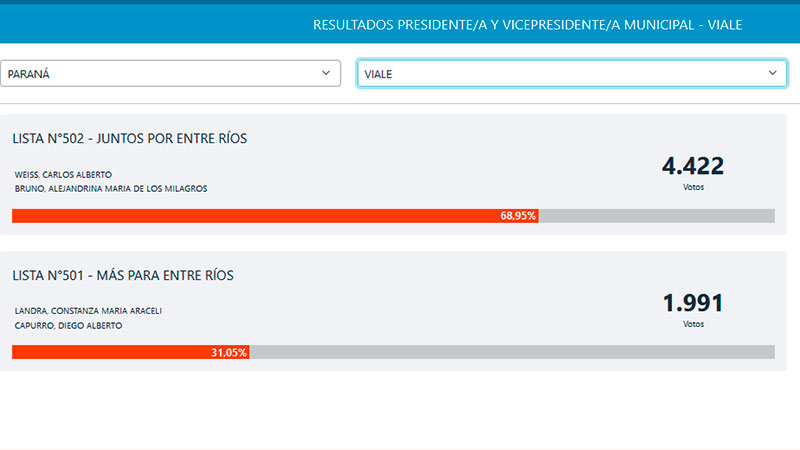
Task: Click candidate name Capurro, Diego Alberto
Action: pyautogui.click(x=68, y=325)
